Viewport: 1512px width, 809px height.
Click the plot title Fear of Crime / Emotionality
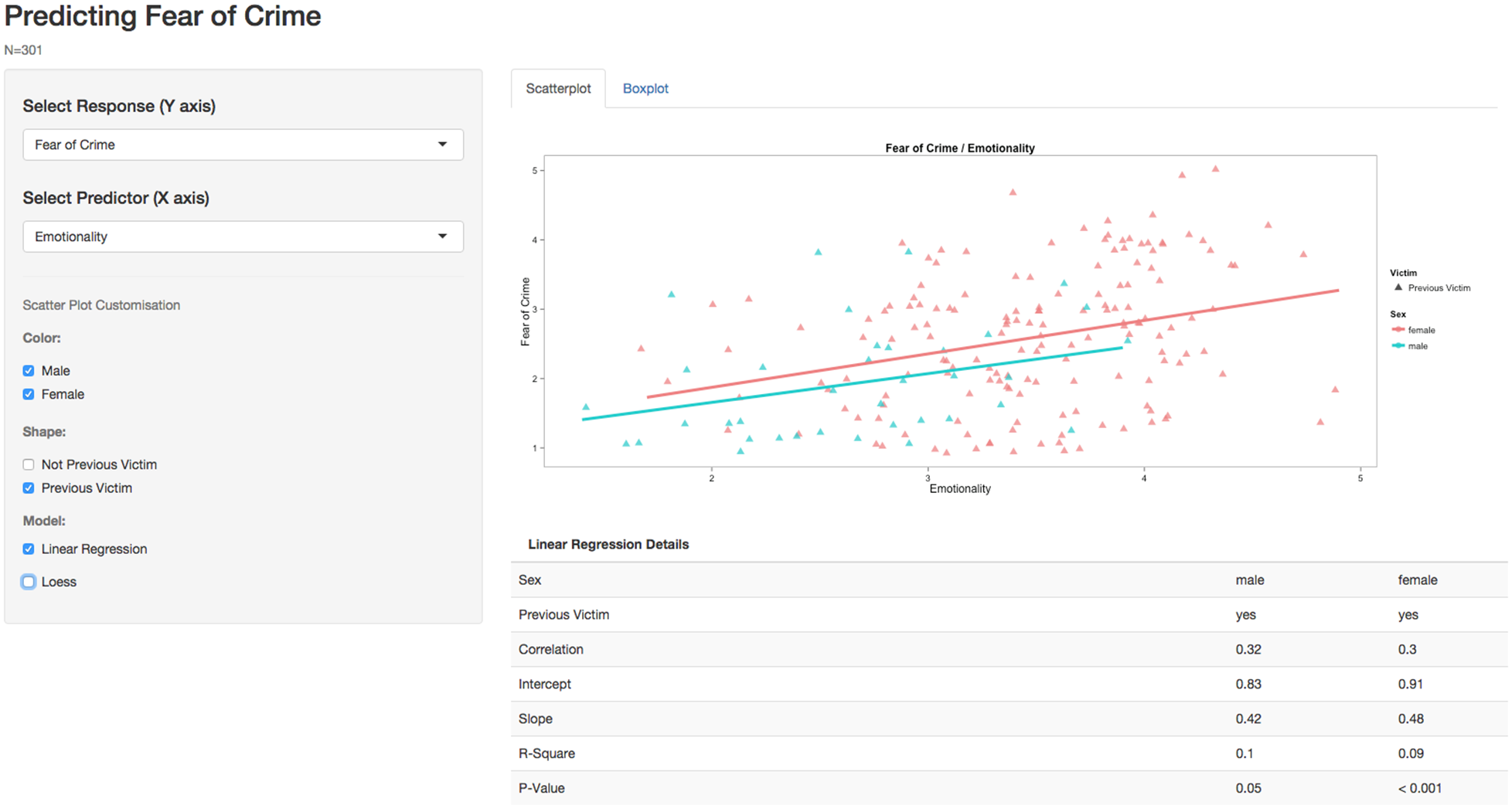[x=959, y=148]
